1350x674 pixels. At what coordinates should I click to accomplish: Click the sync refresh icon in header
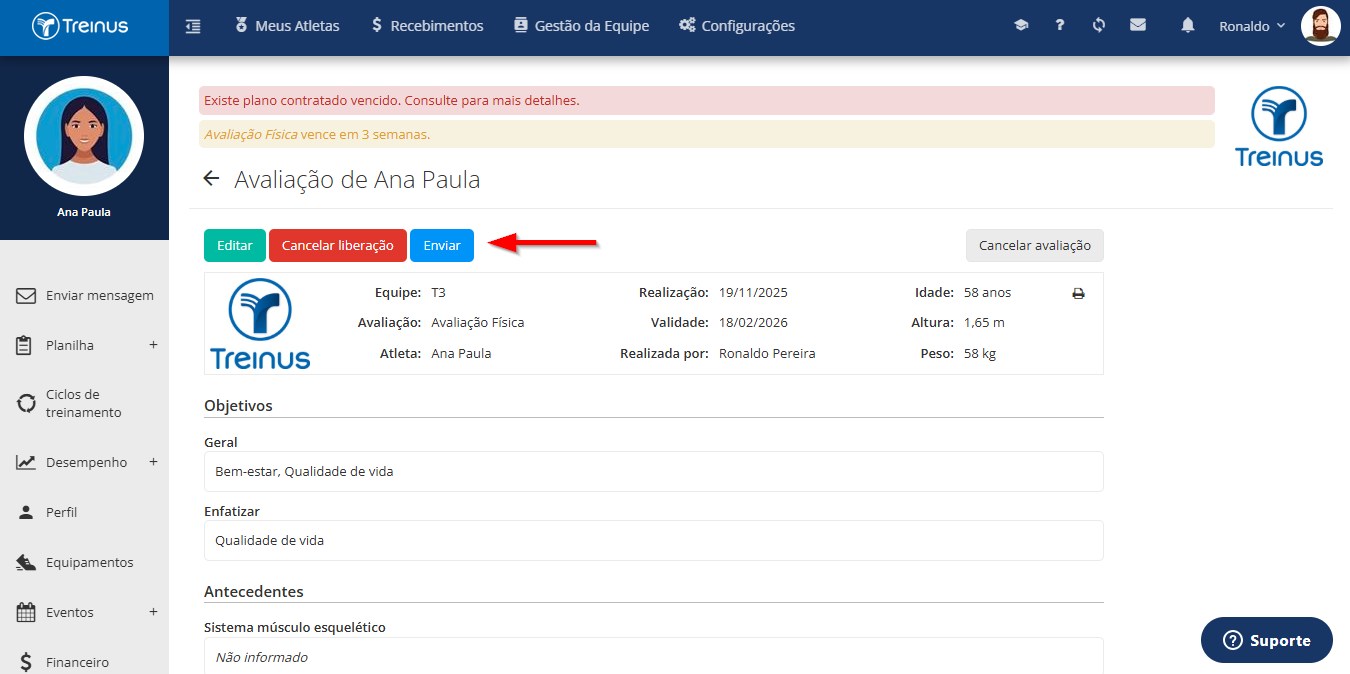(1099, 26)
